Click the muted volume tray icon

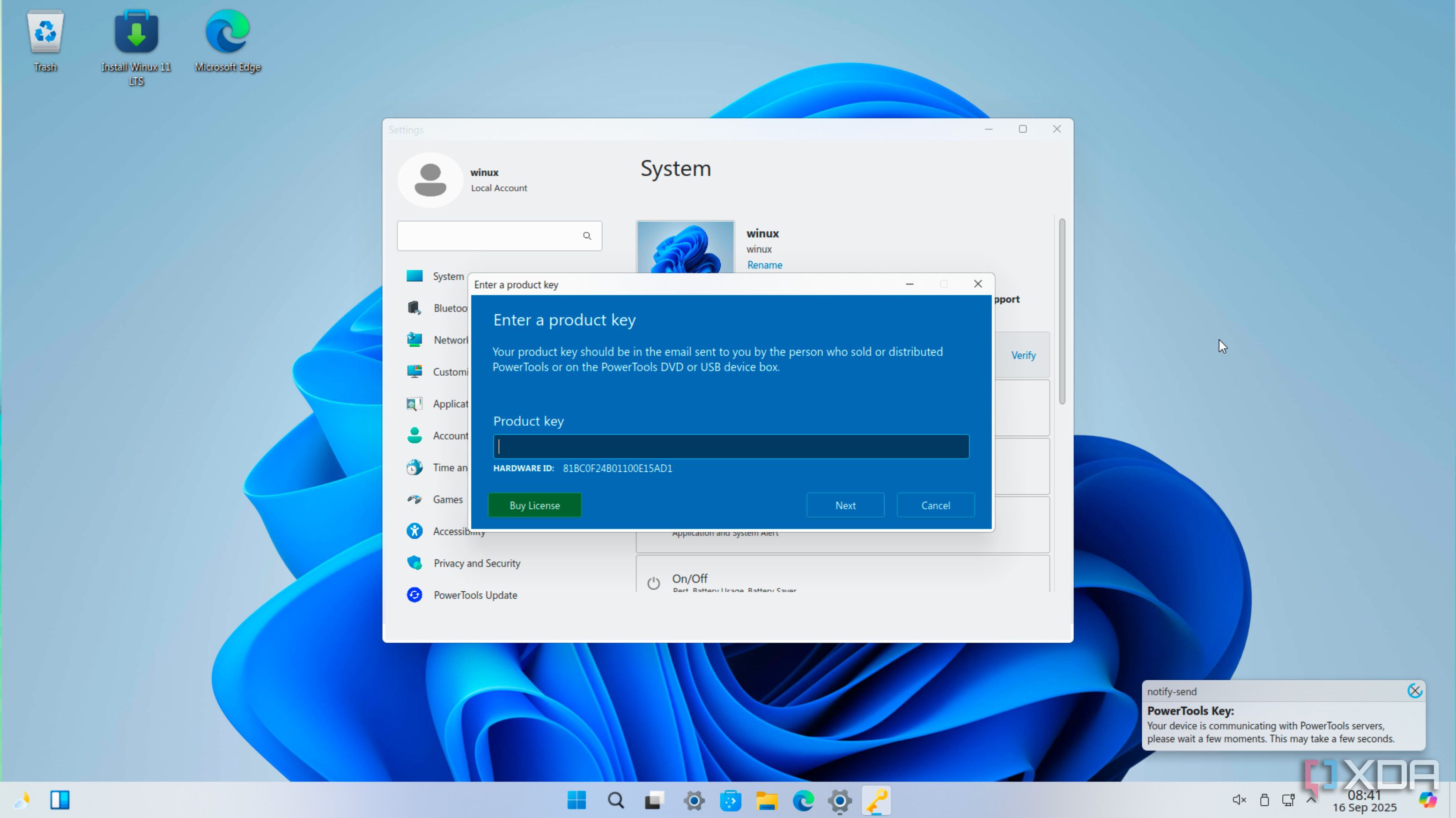point(1239,799)
